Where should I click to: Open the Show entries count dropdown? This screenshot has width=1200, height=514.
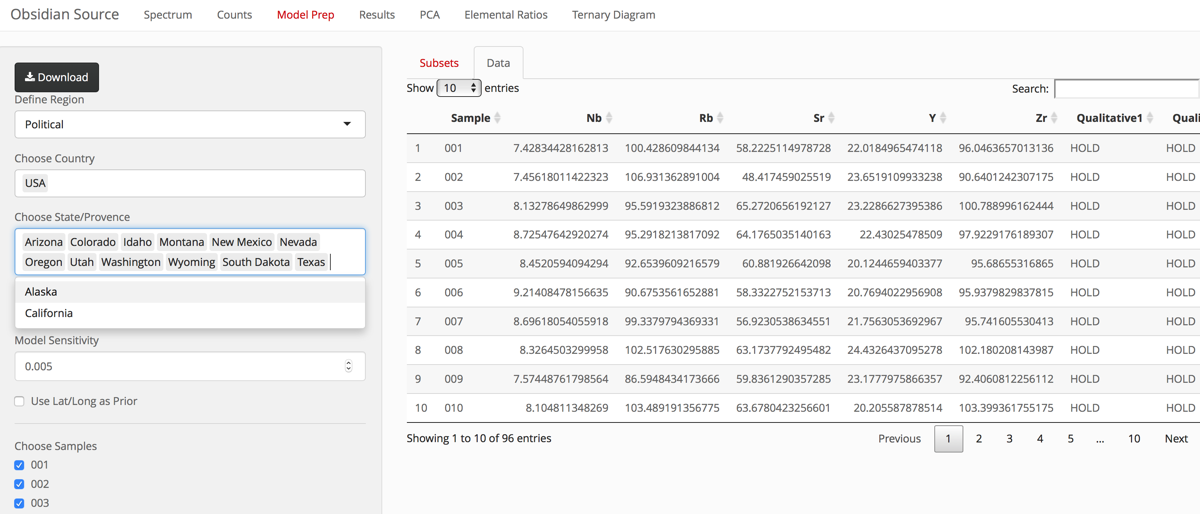click(x=458, y=88)
